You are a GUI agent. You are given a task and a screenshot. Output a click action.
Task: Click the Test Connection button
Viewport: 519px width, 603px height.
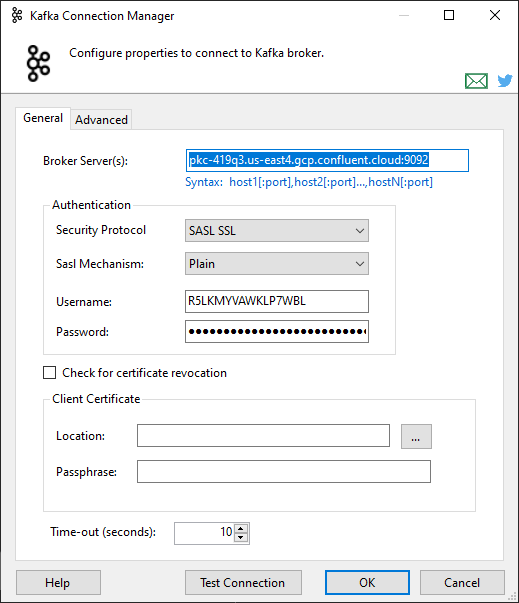(x=243, y=583)
